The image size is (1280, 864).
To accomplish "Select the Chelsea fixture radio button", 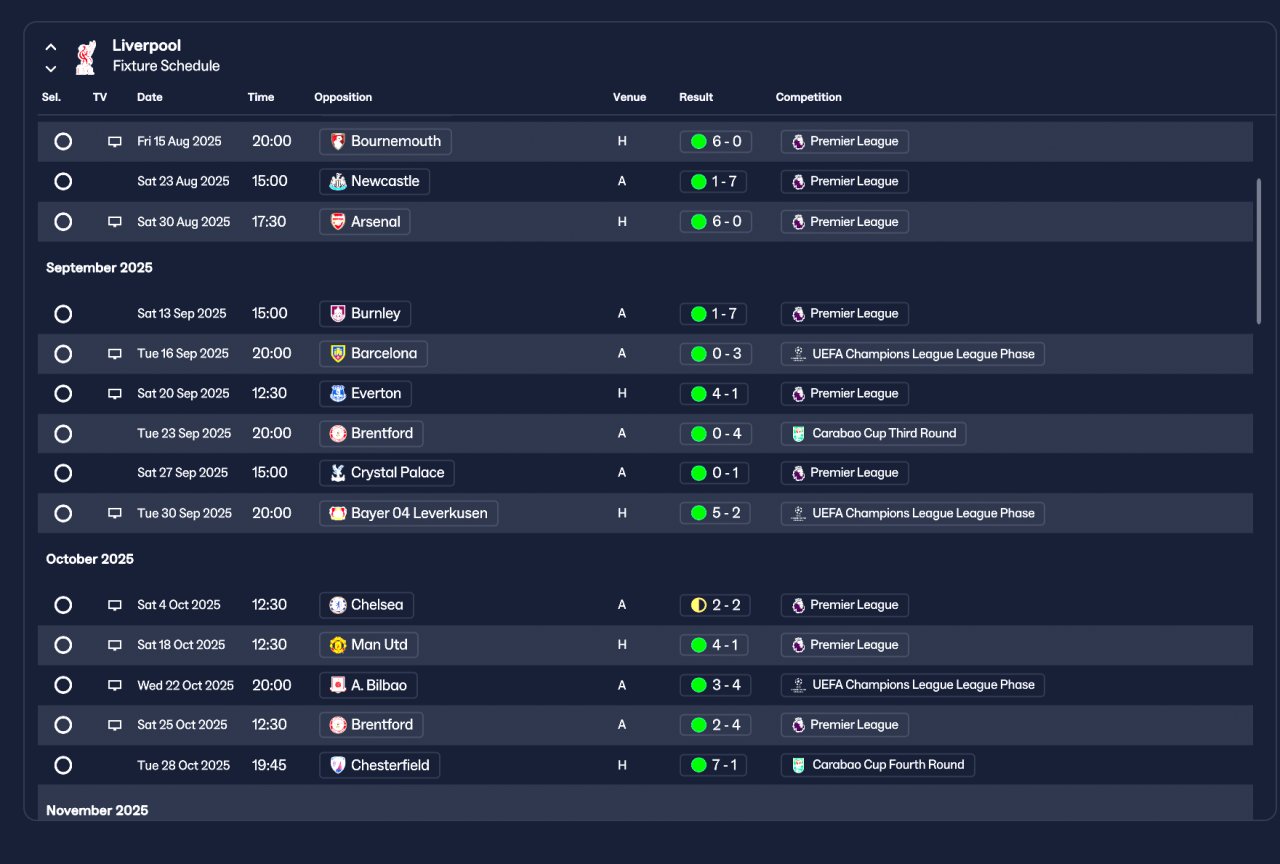I will 63,605.
